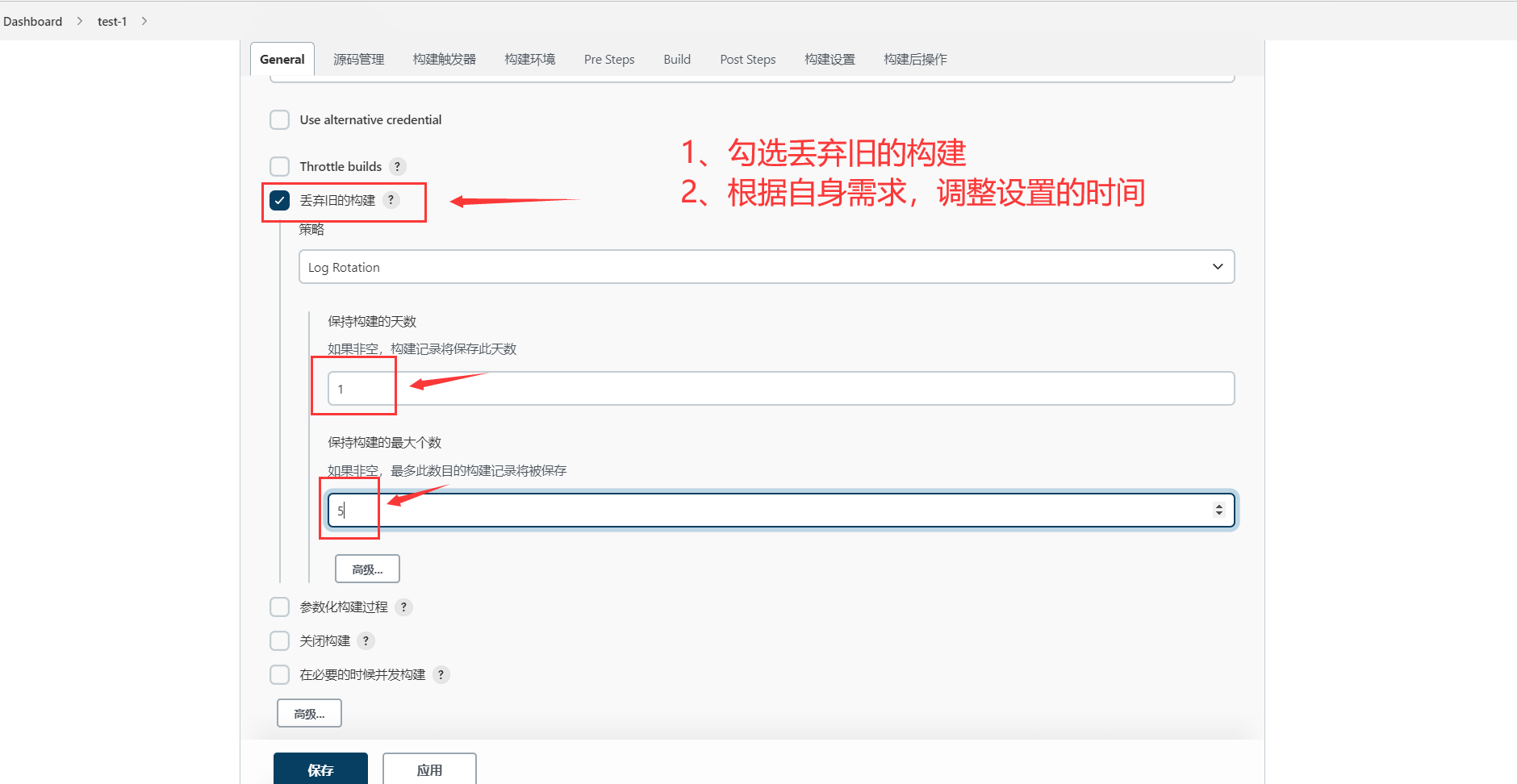Open the 源码管理 tab
Screen dimensions: 1517x784
pyautogui.click(x=358, y=59)
